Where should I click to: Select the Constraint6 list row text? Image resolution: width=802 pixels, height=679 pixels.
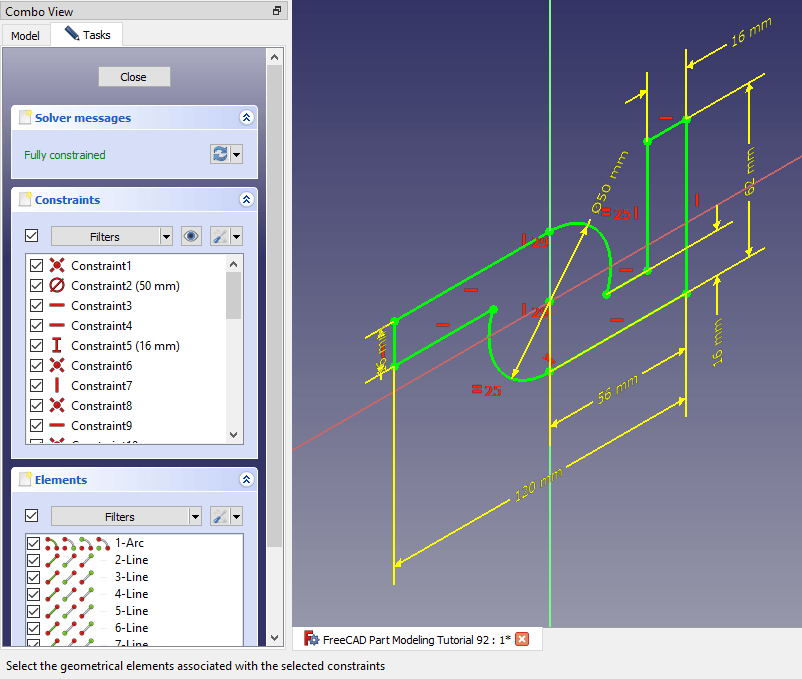point(101,366)
